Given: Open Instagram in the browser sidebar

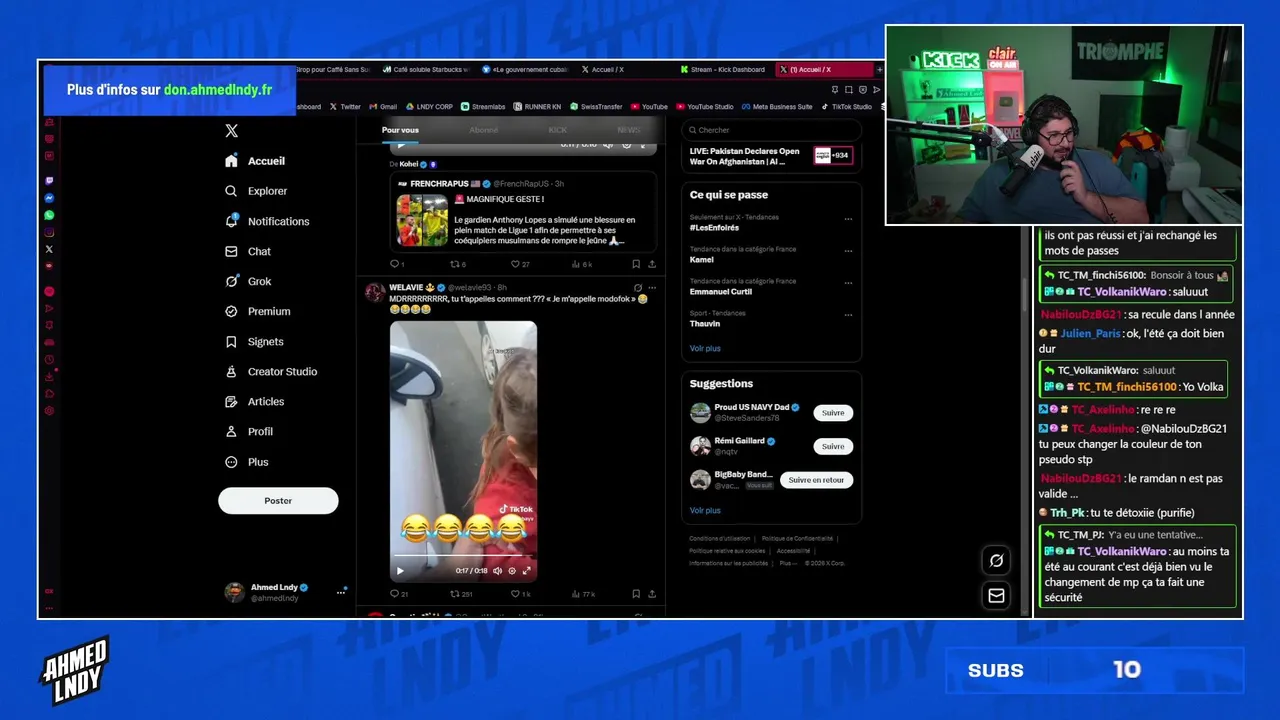Looking at the screenshot, I should click(x=49, y=232).
